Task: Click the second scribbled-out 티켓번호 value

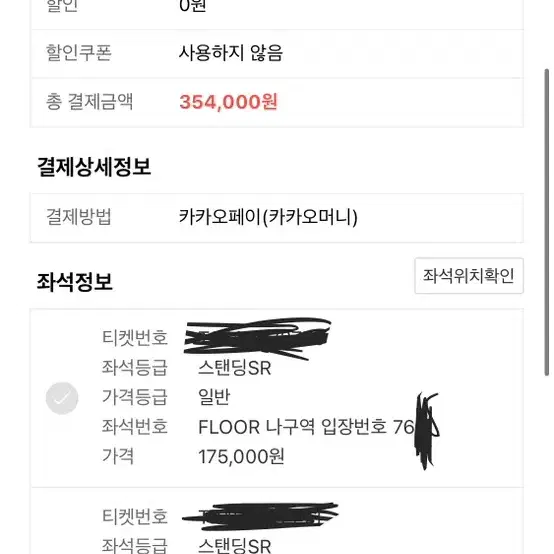Action: 260,517
